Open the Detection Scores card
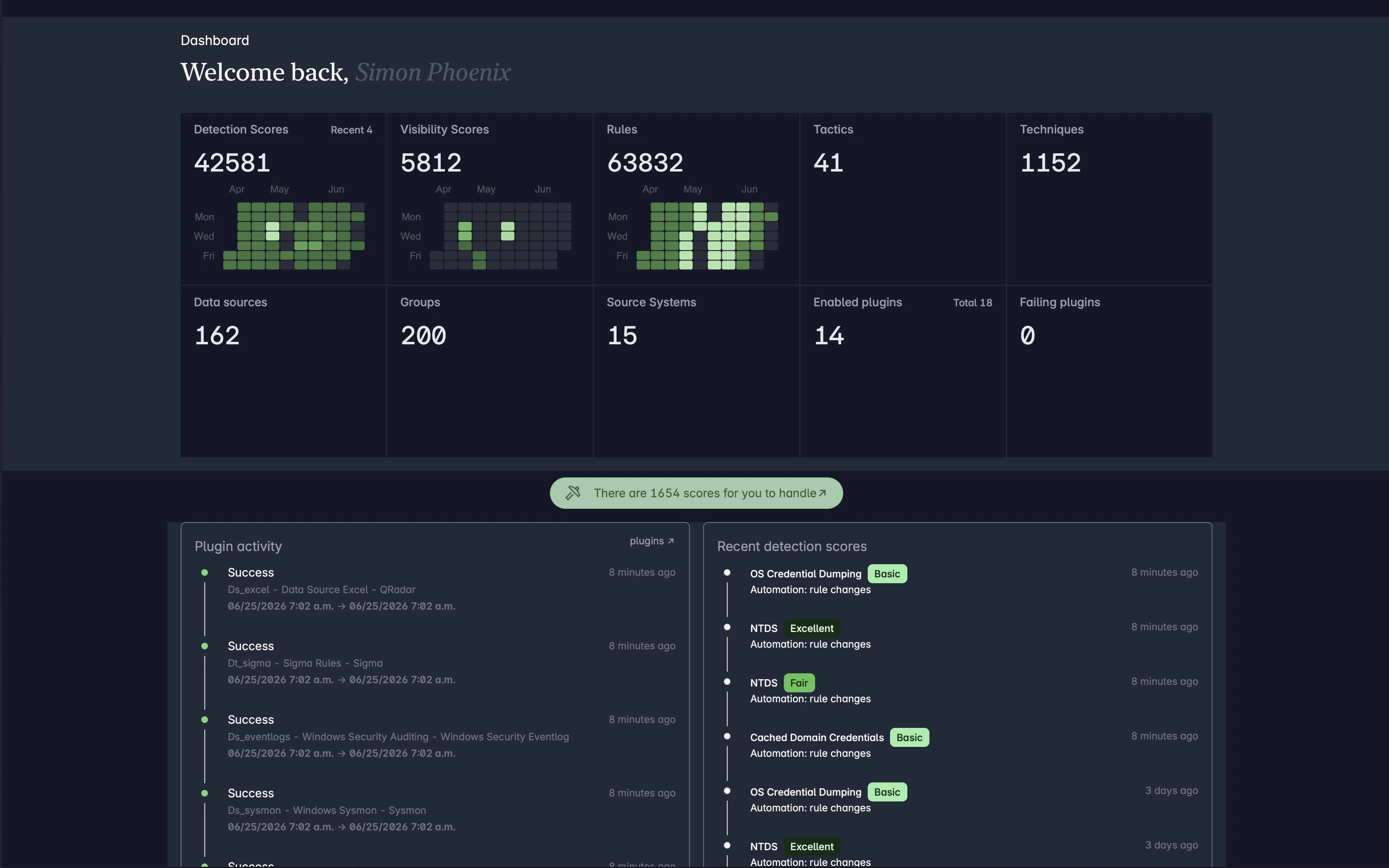Viewport: 1389px width, 868px height. click(x=284, y=199)
